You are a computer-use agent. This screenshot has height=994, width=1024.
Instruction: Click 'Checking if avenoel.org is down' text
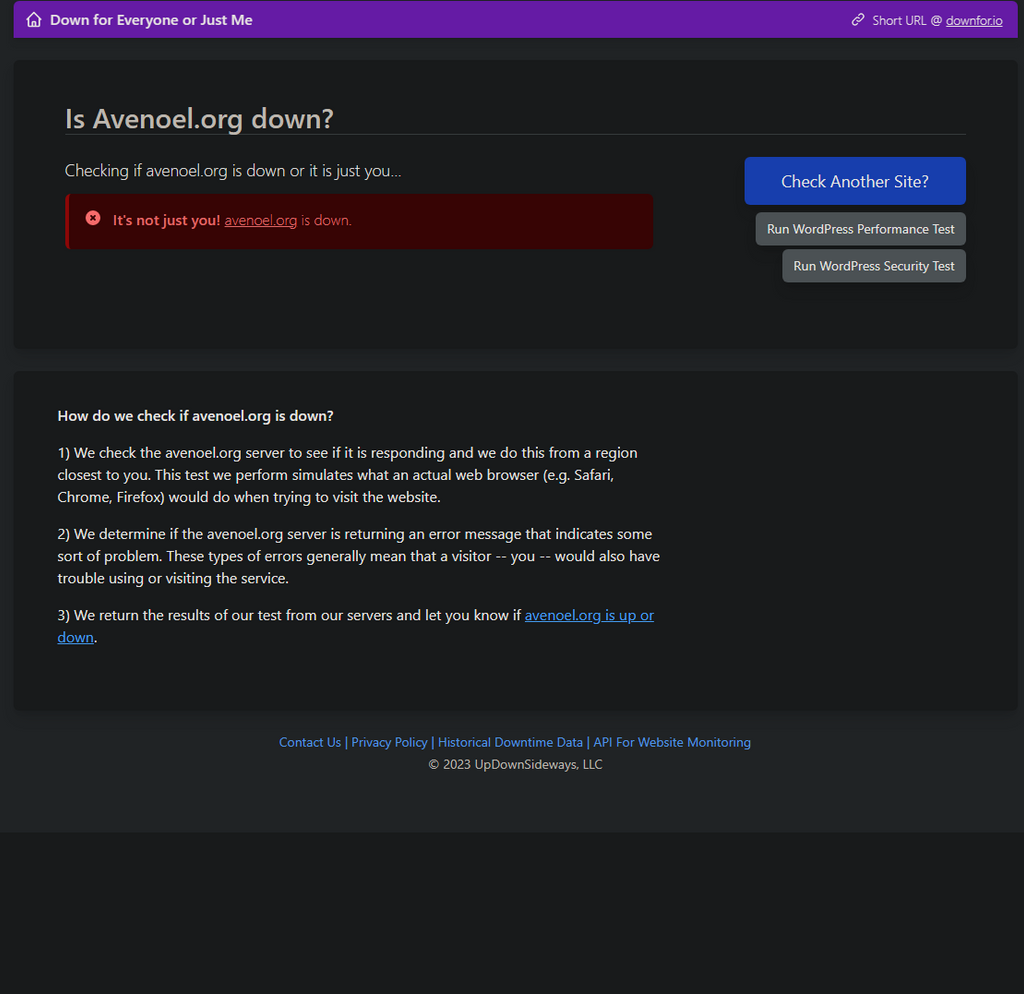pyautogui.click(x=233, y=171)
